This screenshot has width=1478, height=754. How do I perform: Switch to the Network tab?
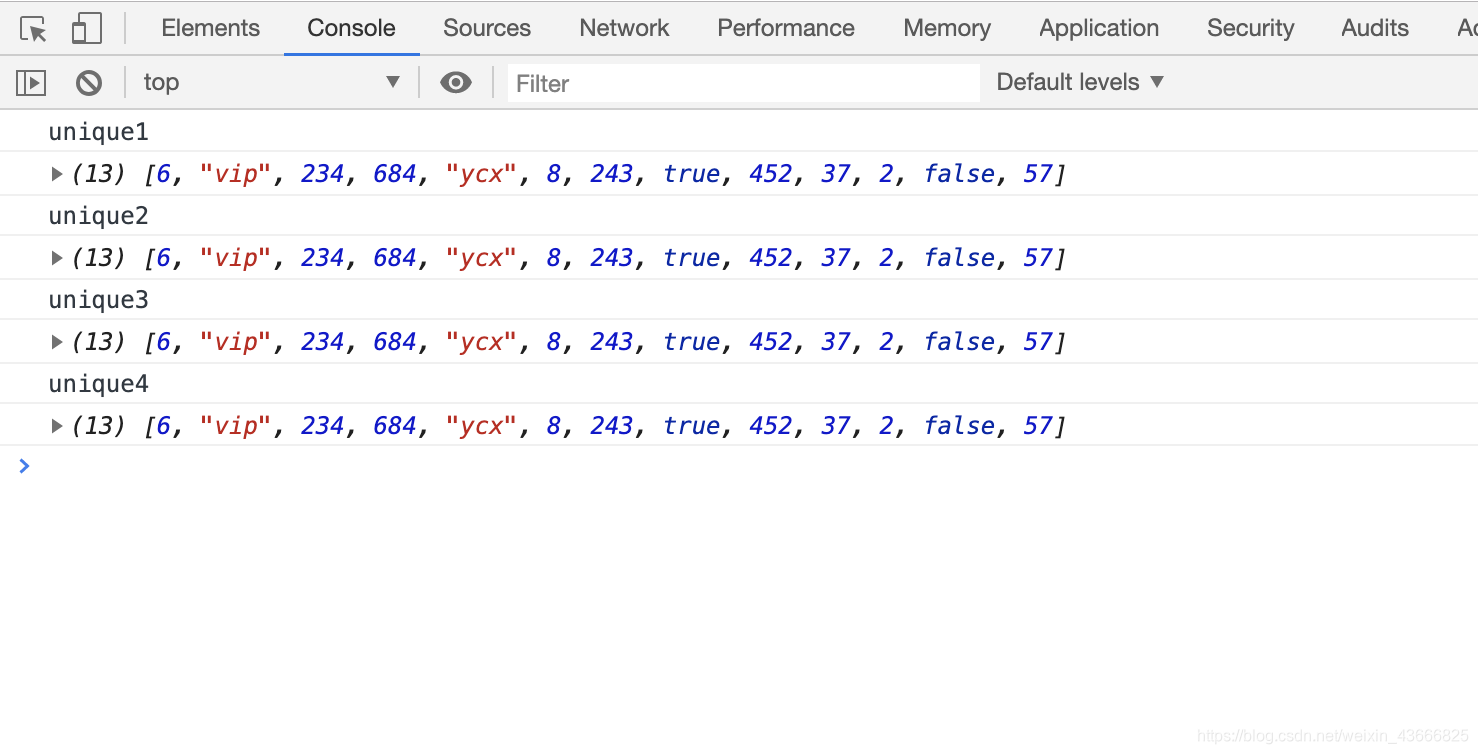click(624, 28)
